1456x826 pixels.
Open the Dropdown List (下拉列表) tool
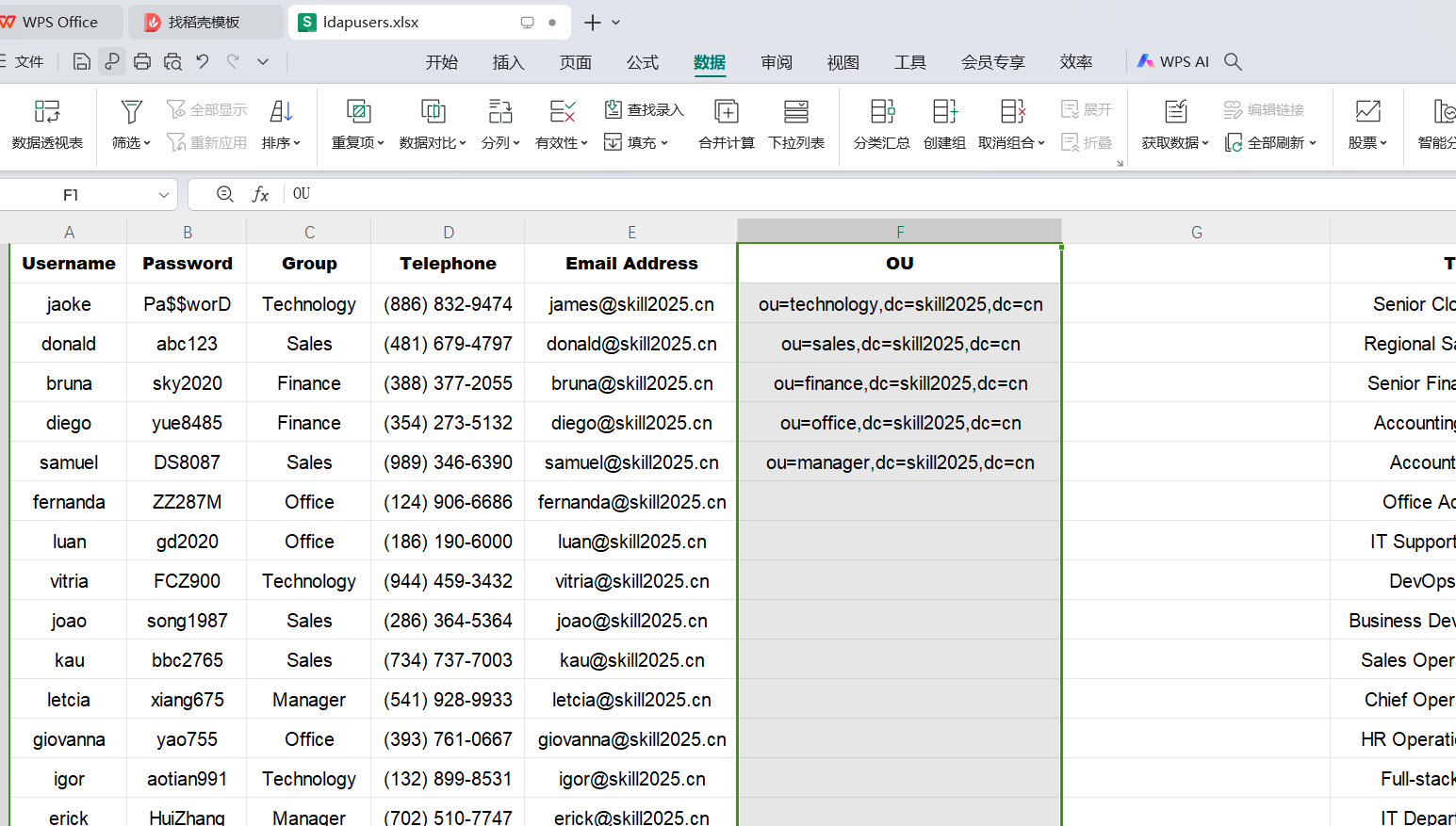pyautogui.click(x=796, y=124)
